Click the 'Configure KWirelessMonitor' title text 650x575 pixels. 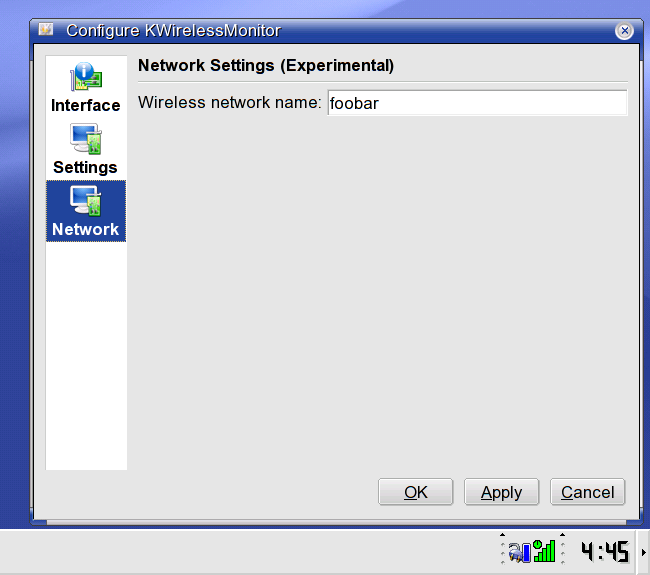point(173,31)
